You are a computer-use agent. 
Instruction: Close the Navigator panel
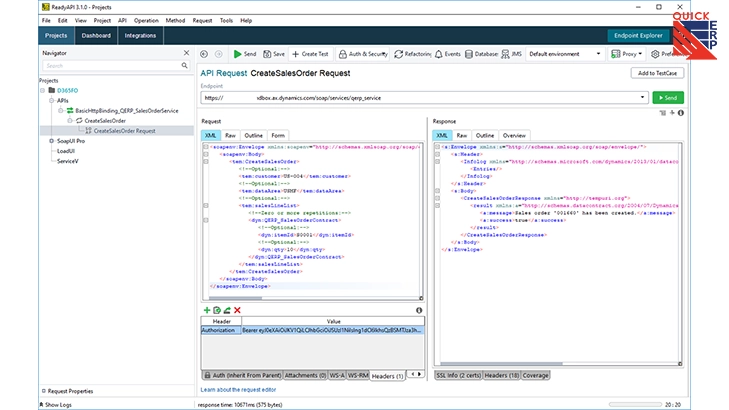pos(186,53)
